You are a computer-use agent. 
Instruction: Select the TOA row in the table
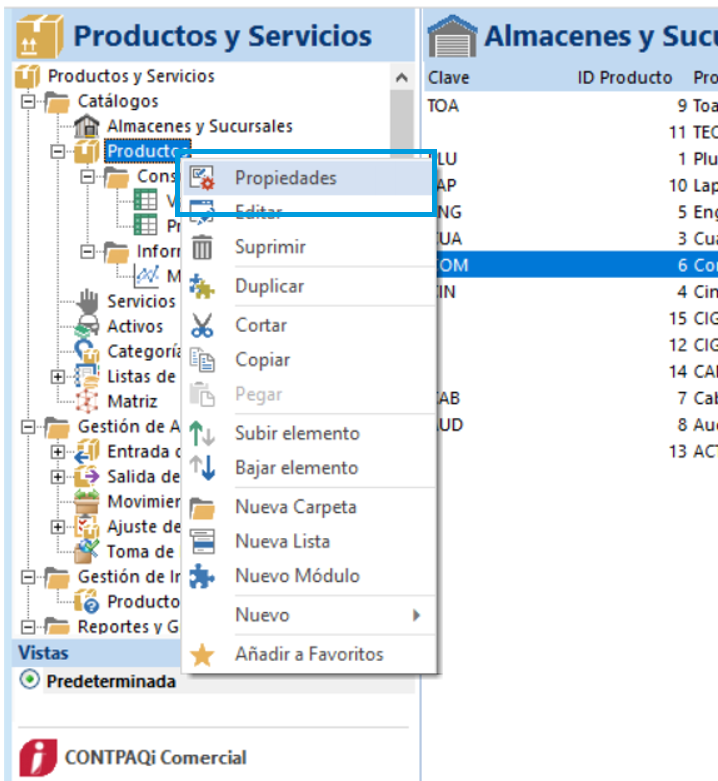point(571,106)
